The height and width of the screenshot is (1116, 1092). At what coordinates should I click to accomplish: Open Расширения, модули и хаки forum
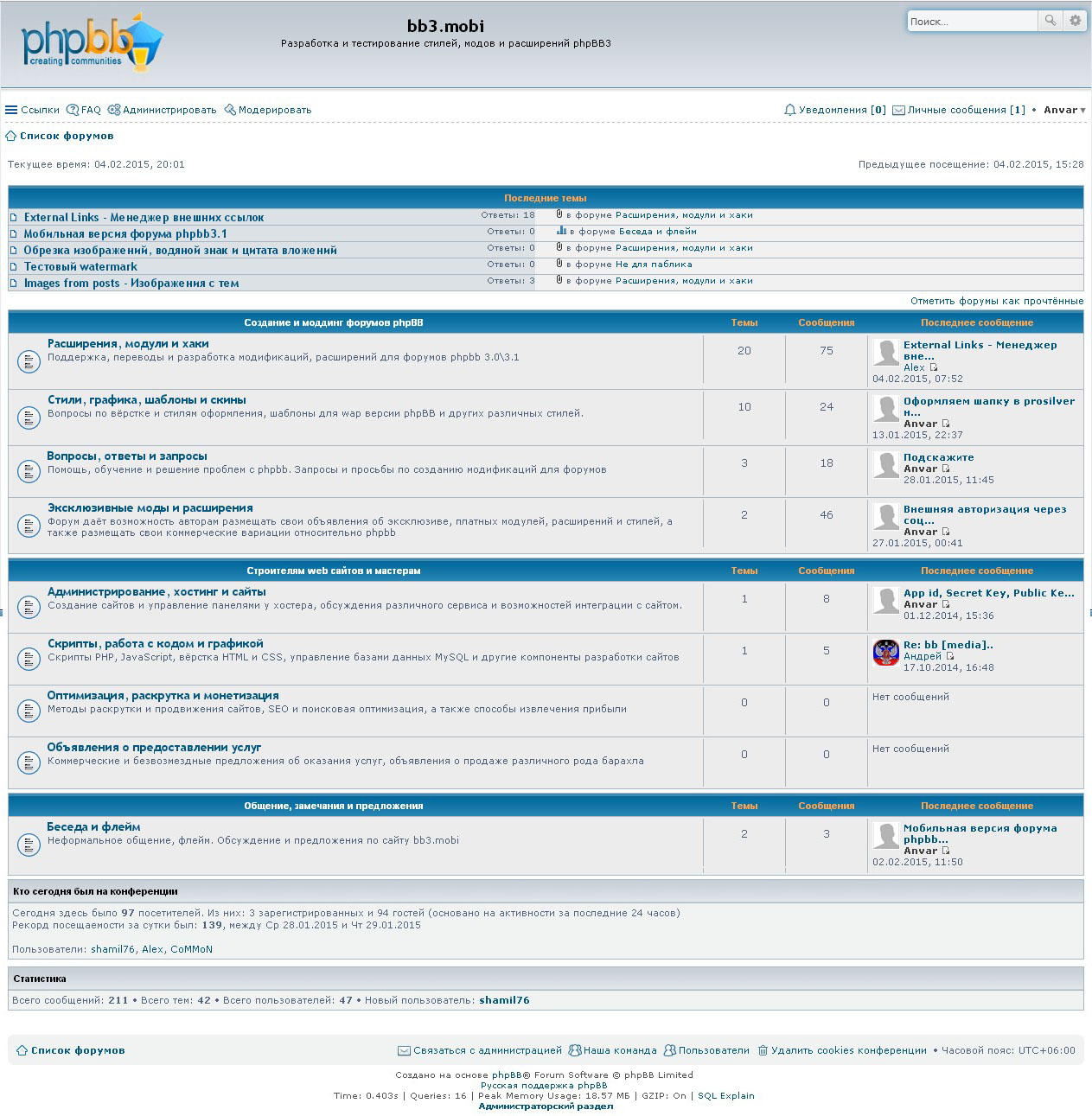[128, 344]
